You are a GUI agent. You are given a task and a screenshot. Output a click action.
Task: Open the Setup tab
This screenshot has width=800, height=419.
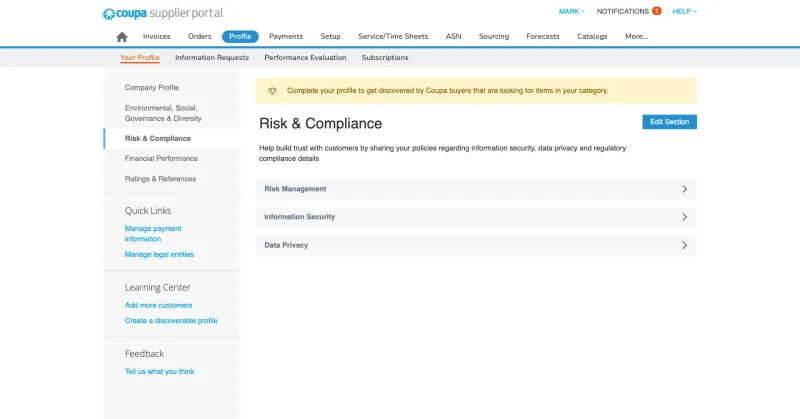[x=330, y=36]
